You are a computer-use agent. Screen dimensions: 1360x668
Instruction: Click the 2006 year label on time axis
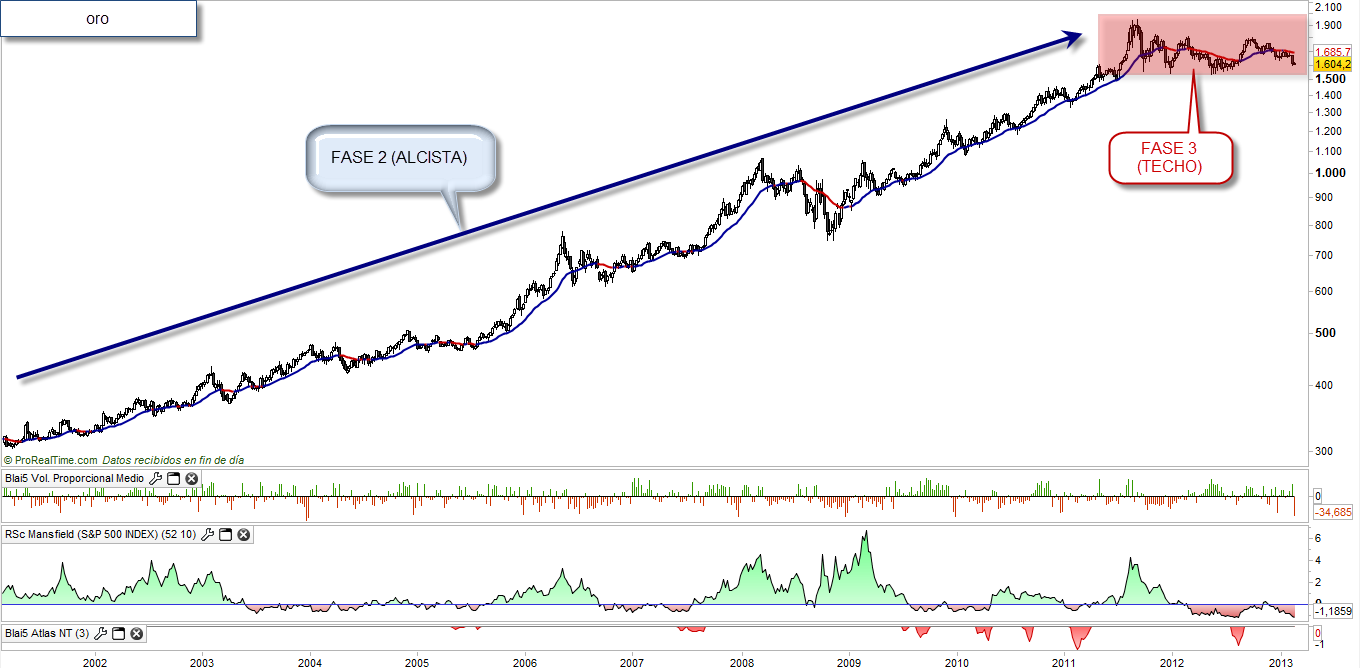pos(525,661)
